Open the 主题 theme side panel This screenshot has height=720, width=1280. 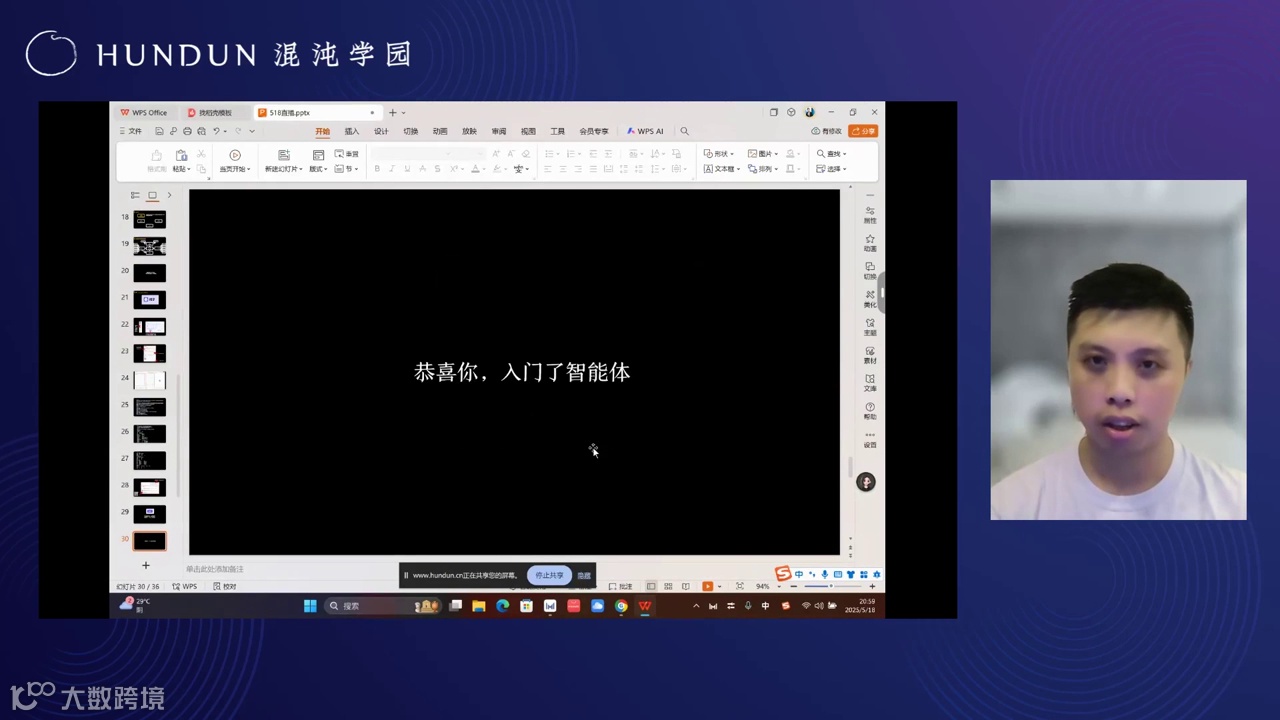click(x=870, y=326)
